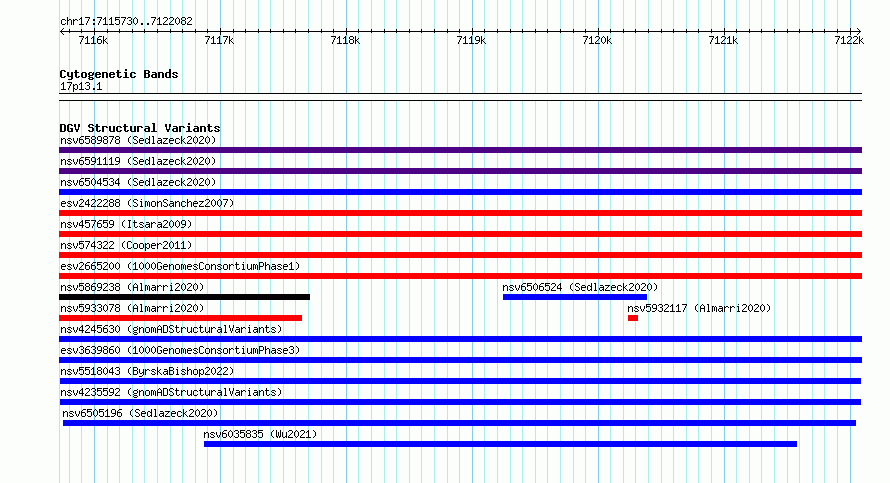
Task: Click the nsv6505196 (Sedlazeck2020) label
Action: [140, 413]
